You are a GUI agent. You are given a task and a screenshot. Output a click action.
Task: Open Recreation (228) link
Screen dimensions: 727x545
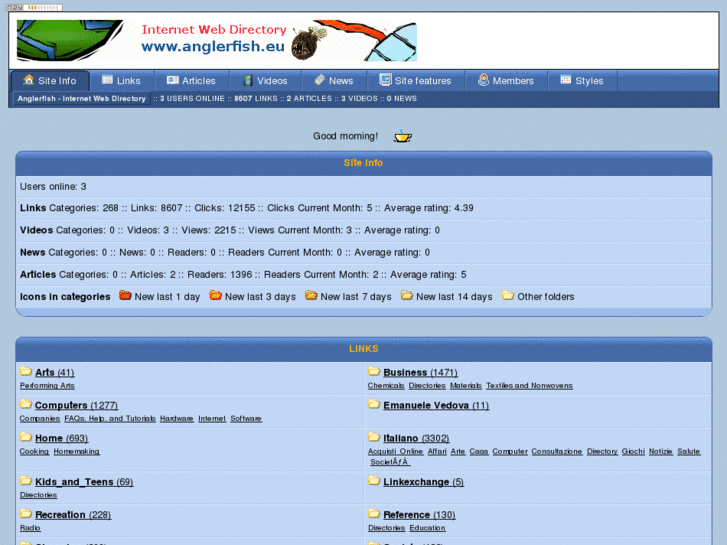point(73,515)
